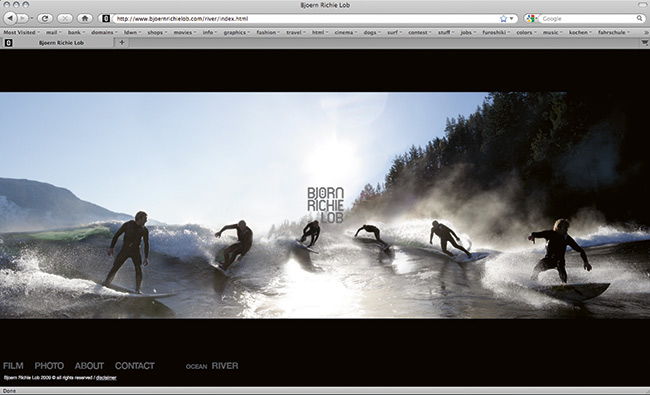
Task: Select the Bjoern Richie Lob tab
Action: [x=61, y=43]
